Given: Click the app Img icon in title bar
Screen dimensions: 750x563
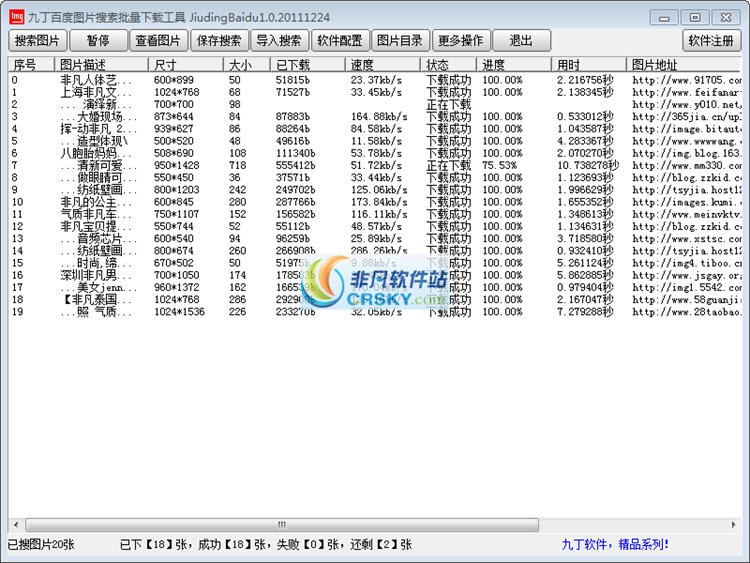Looking at the screenshot, I should (17, 17).
